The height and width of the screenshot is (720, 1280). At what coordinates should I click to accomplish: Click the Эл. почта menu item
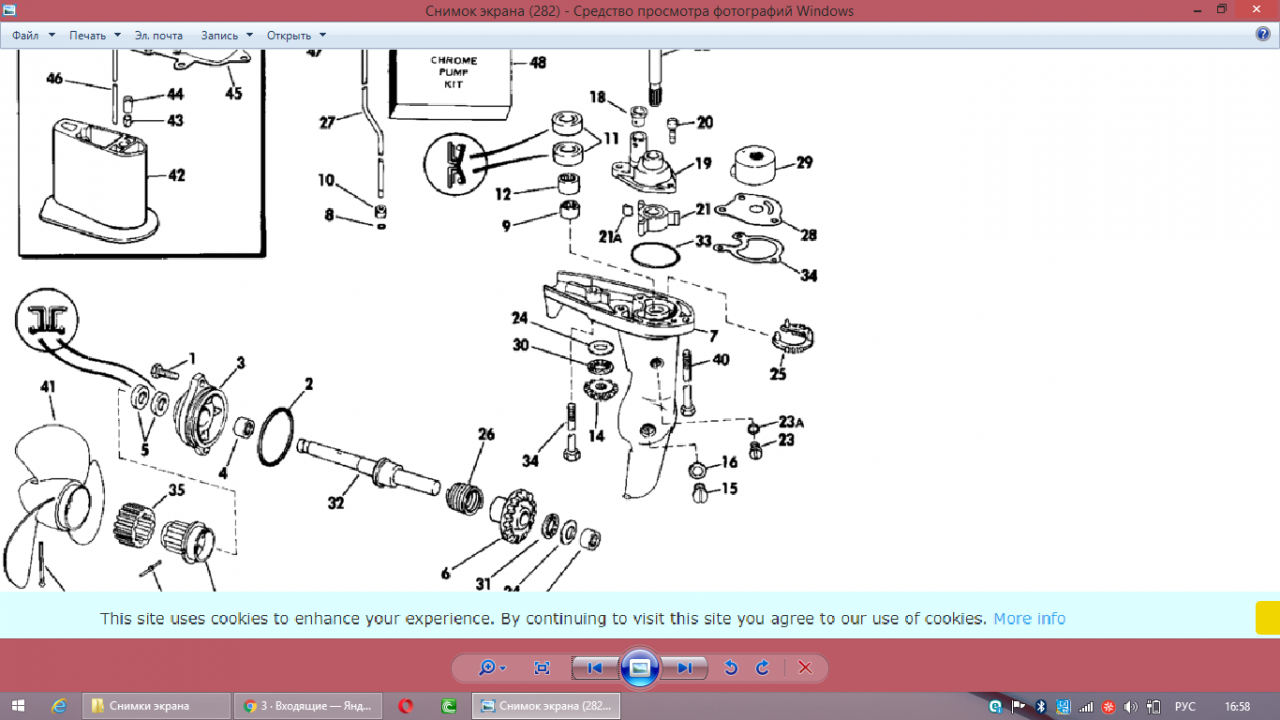[159, 35]
